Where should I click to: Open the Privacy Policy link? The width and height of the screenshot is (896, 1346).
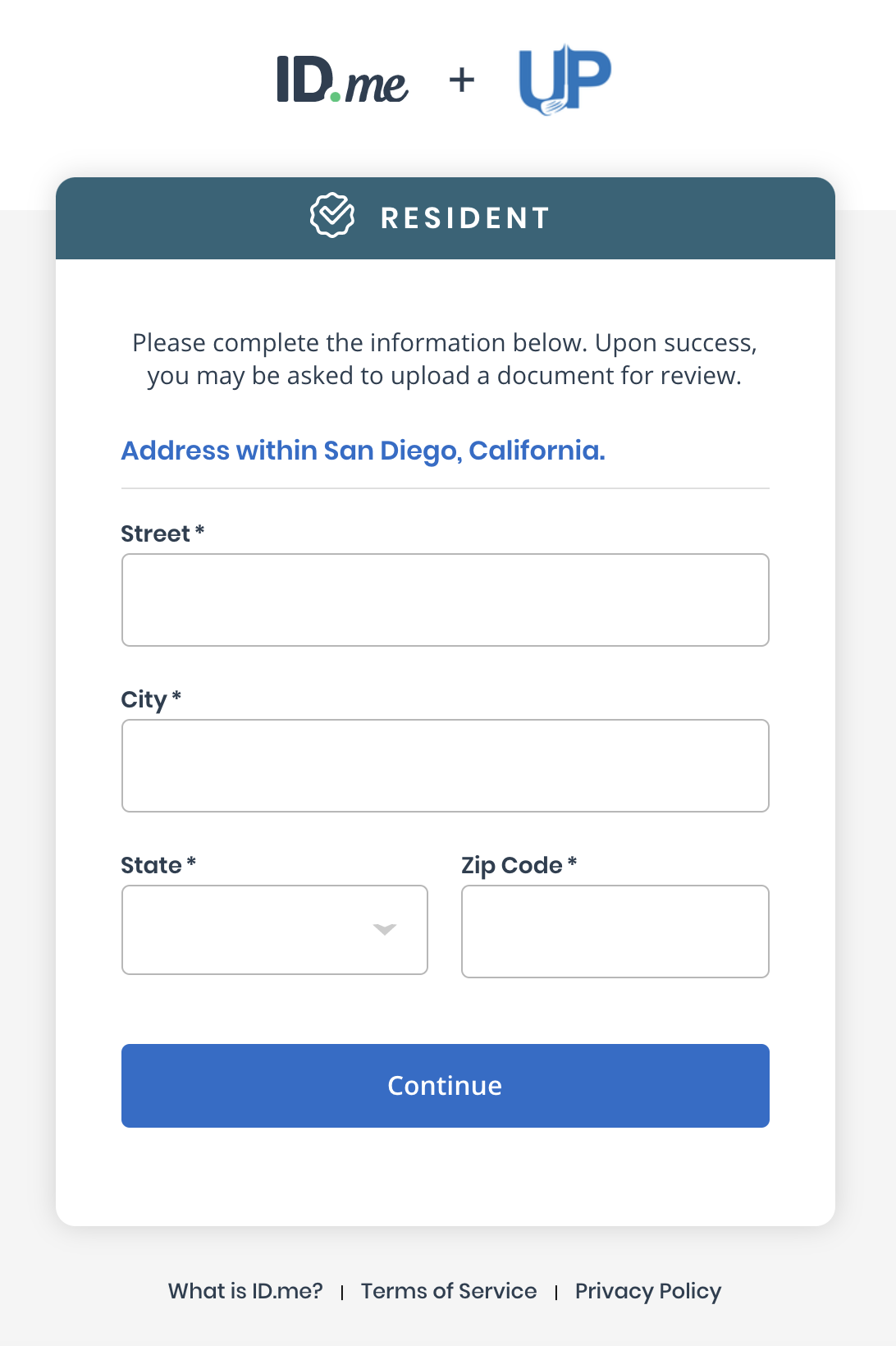648,1291
